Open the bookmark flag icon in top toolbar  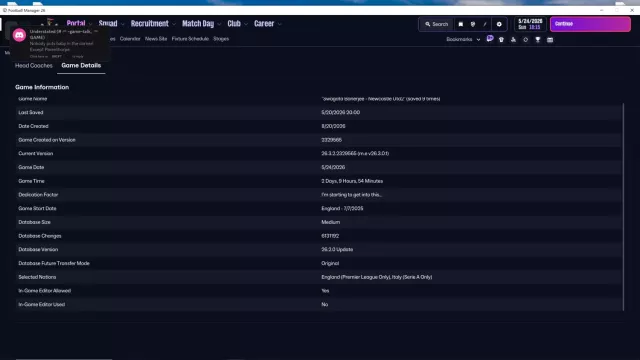coord(460,24)
